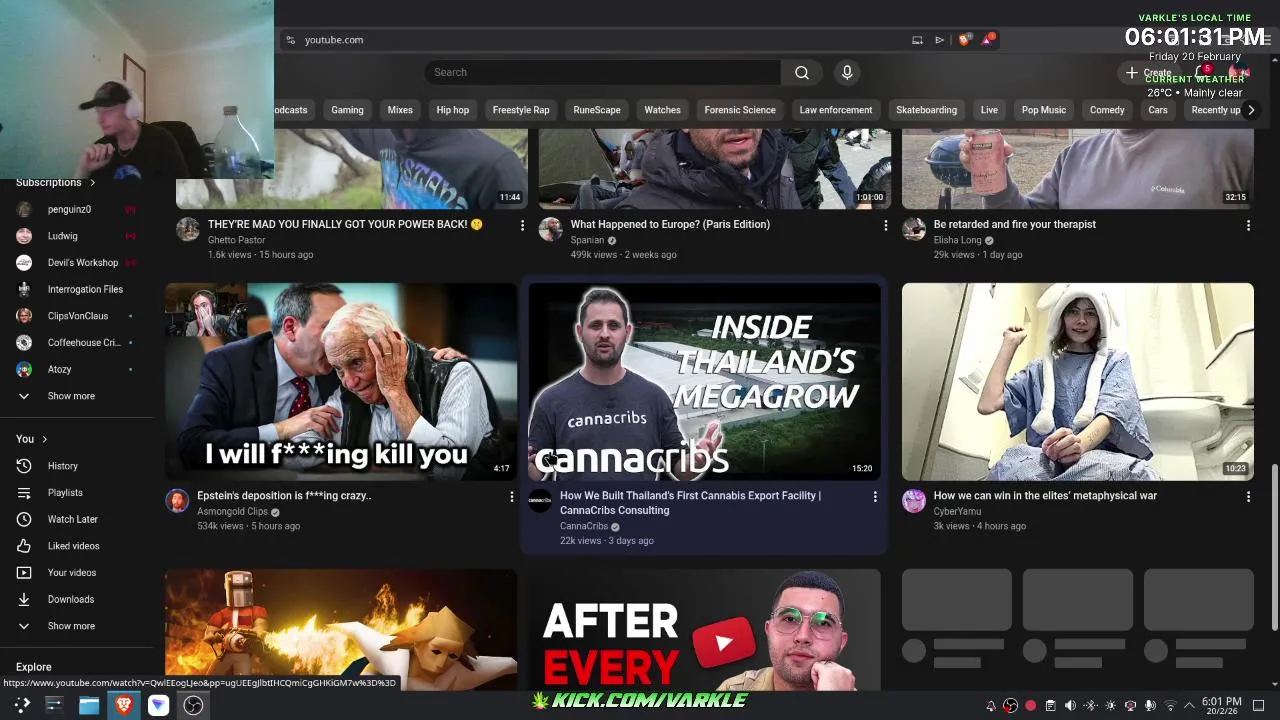Open more options for Epstein's deposition video

point(512,497)
